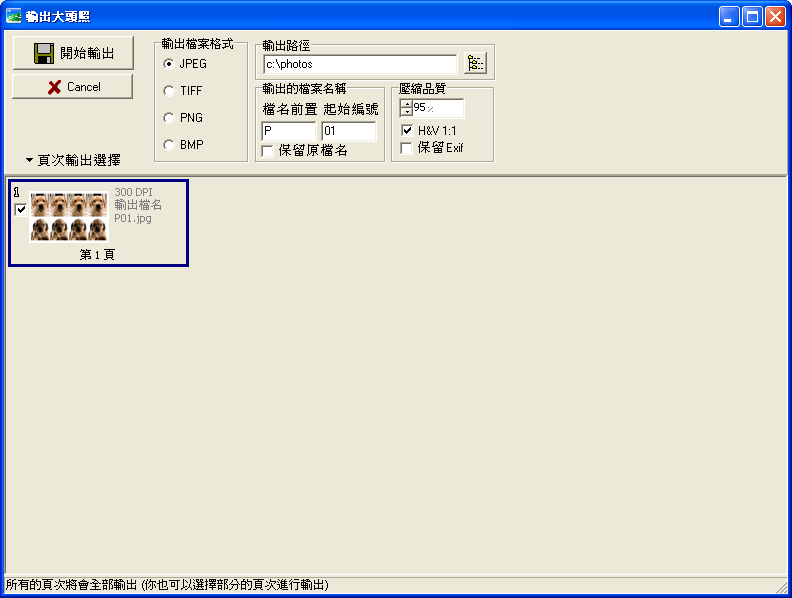Click the browse folder icon beside output path
The height and width of the screenshot is (598, 792).
475,64
